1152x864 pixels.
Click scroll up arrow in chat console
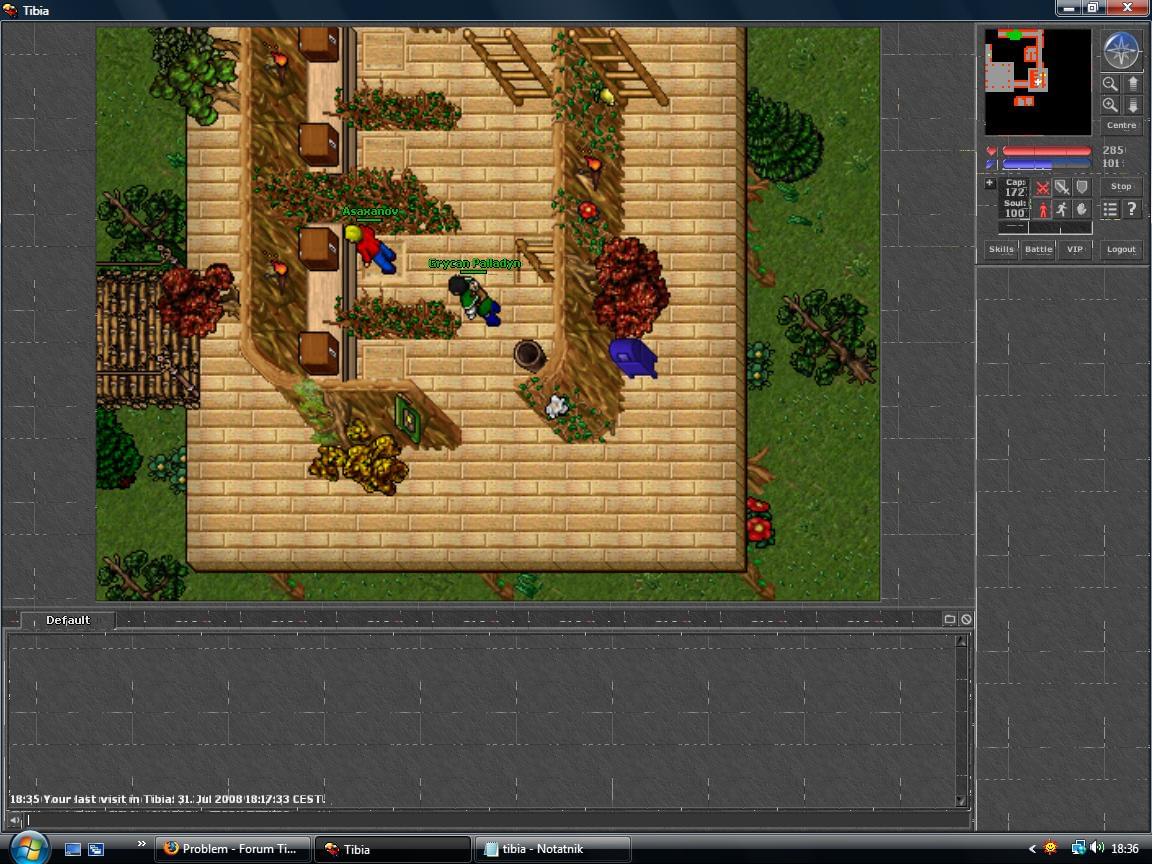[x=961, y=641]
